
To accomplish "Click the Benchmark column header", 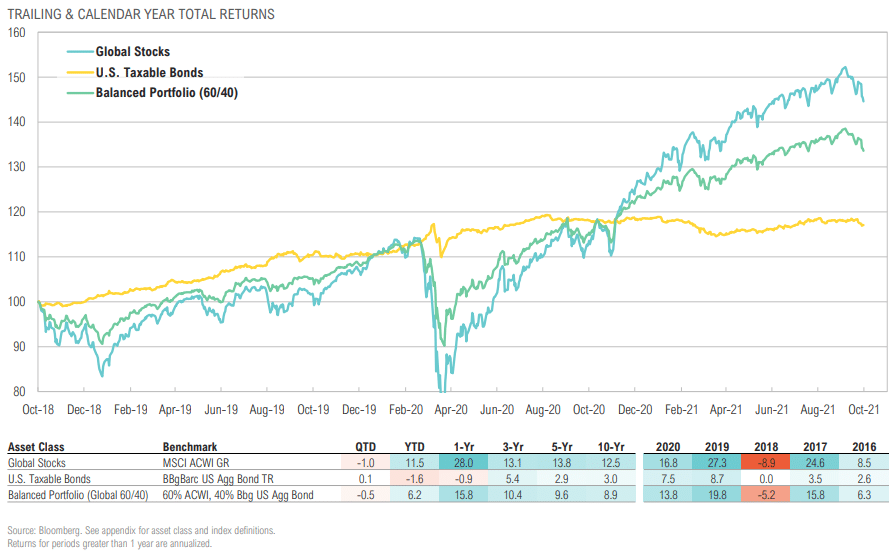I will (x=190, y=447).
